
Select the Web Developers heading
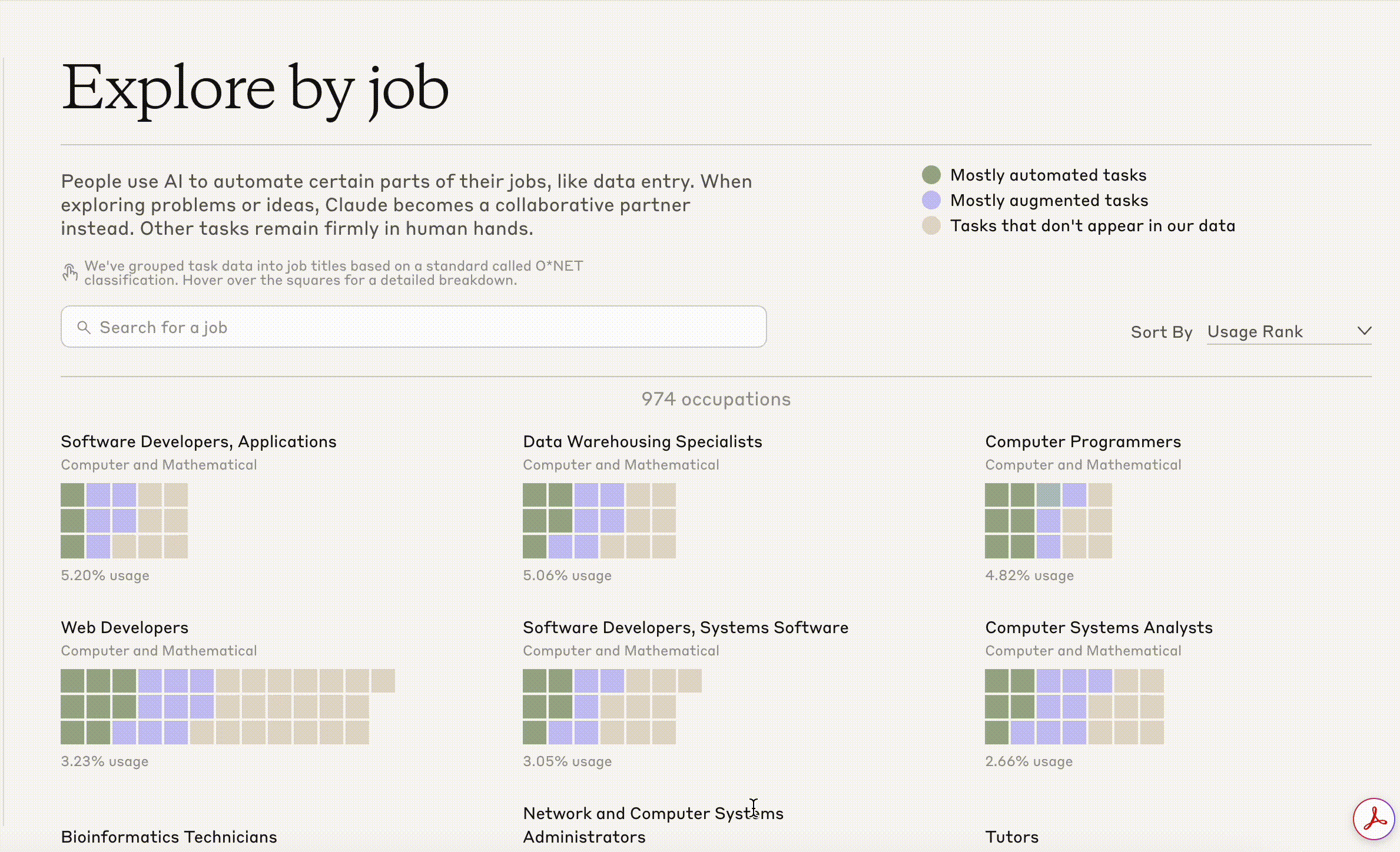pos(124,627)
